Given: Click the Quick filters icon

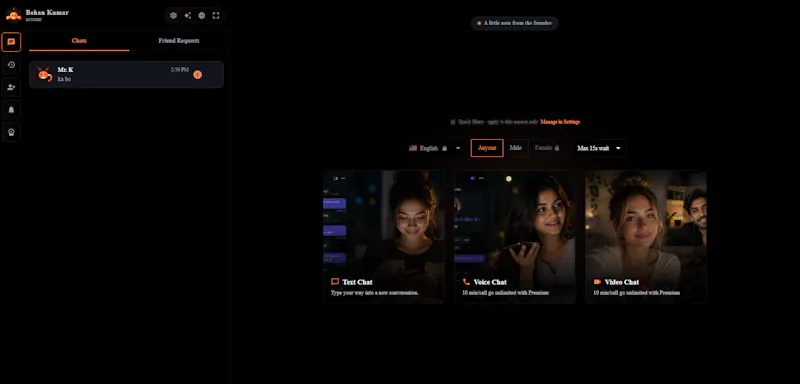Looking at the screenshot, I should (453, 122).
